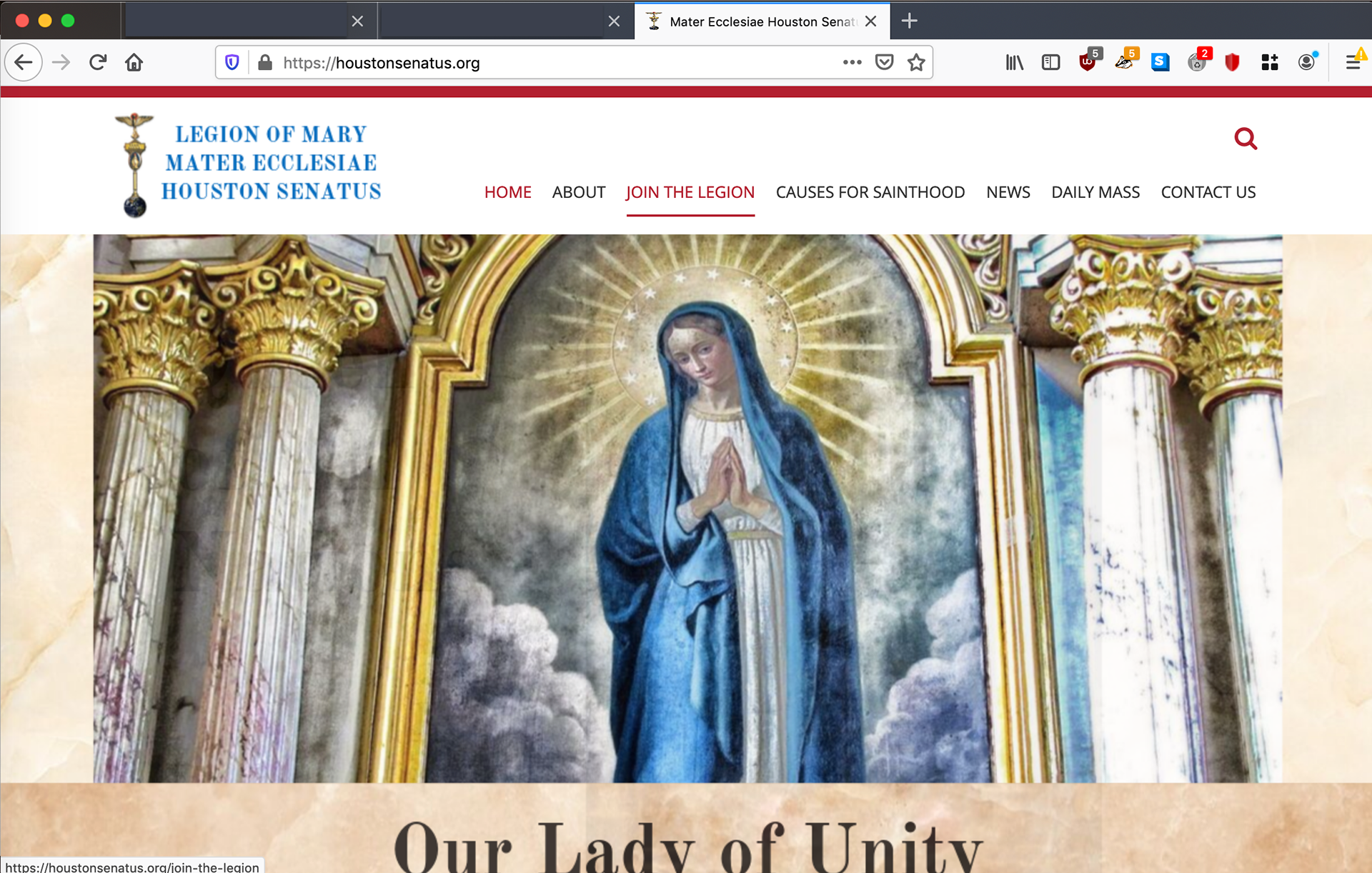Screen dimensions: 1372x873
Task: Close the second blank tab
Action: (x=614, y=21)
